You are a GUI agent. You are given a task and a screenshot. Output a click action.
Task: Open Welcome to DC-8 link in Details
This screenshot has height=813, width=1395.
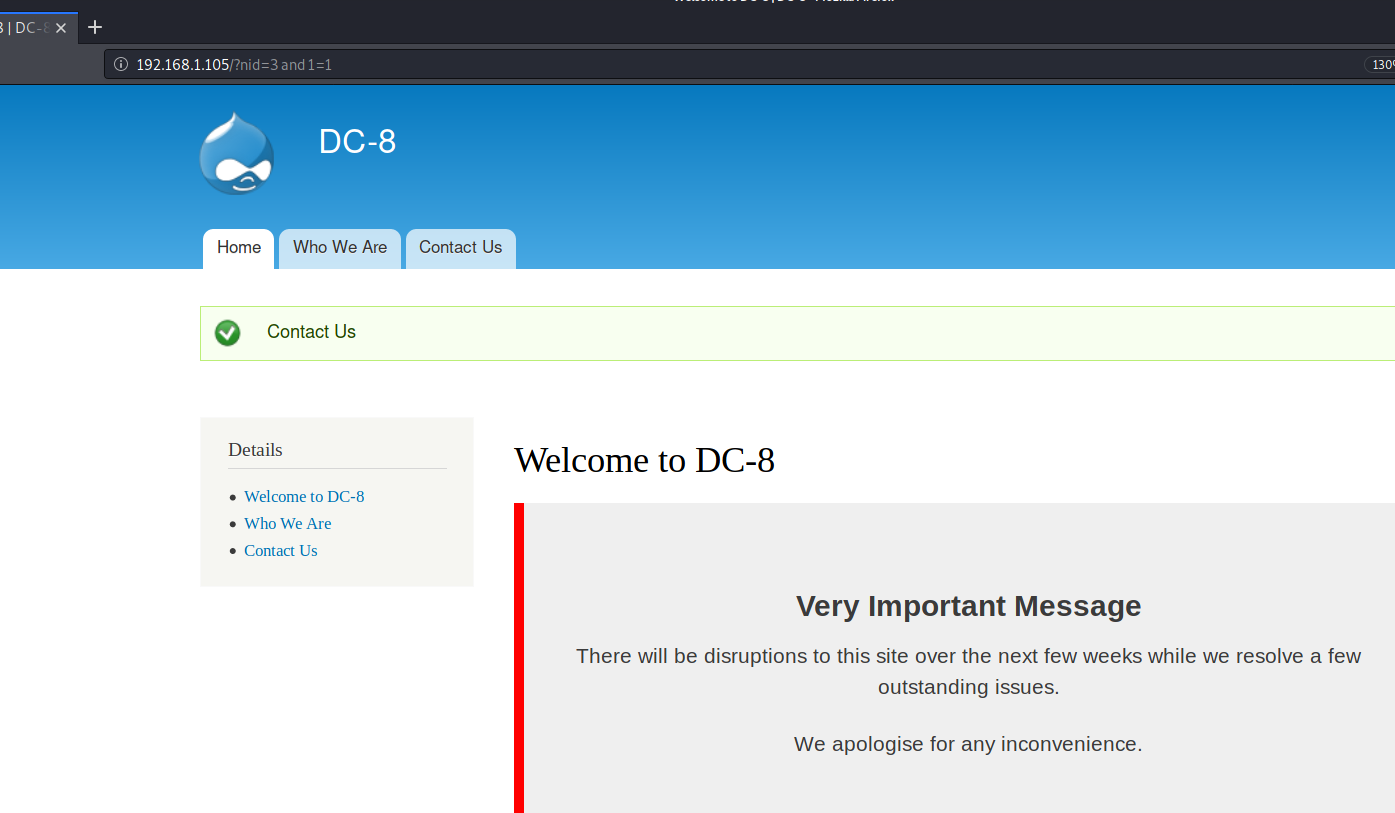[x=304, y=497]
